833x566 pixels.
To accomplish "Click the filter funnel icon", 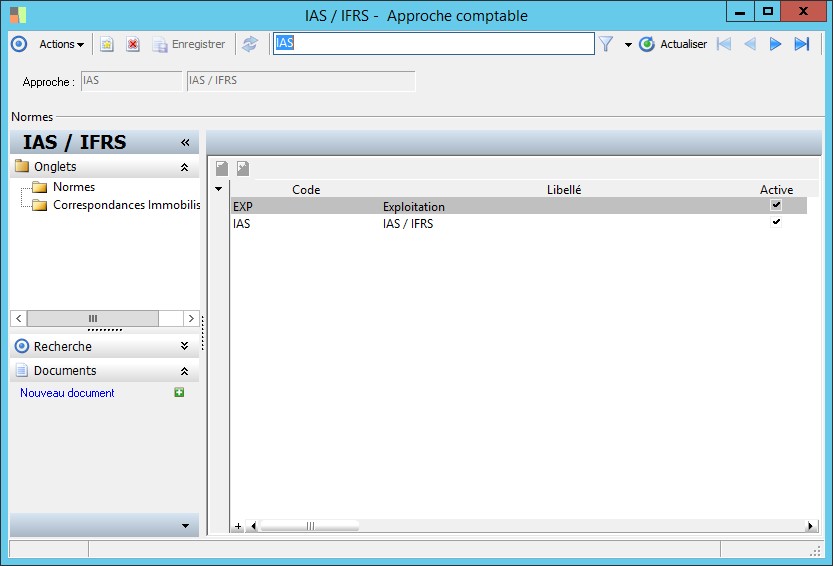I will pos(606,44).
